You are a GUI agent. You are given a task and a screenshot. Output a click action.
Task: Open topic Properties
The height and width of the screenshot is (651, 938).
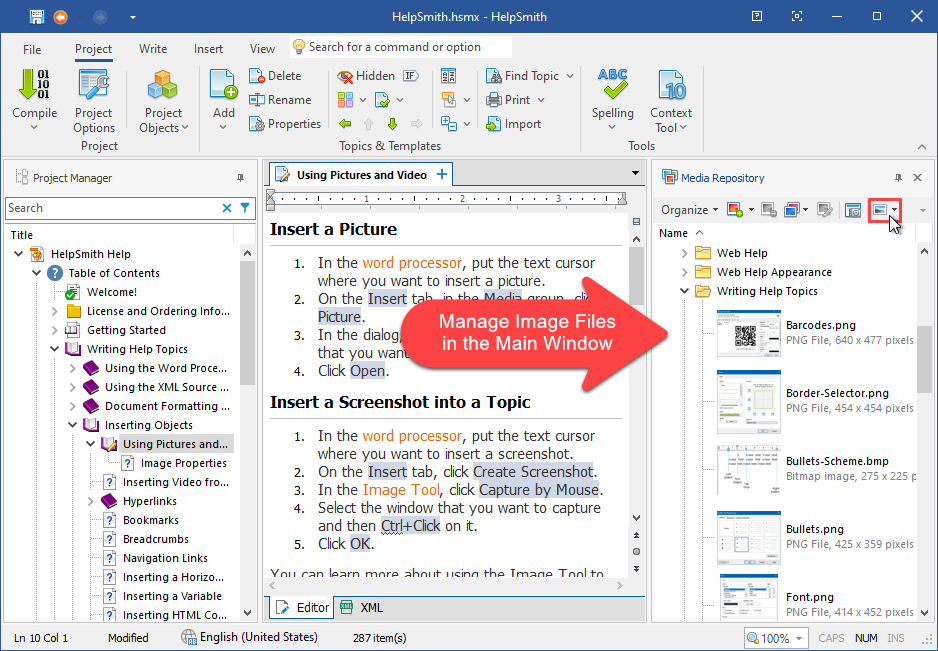[x=285, y=124]
